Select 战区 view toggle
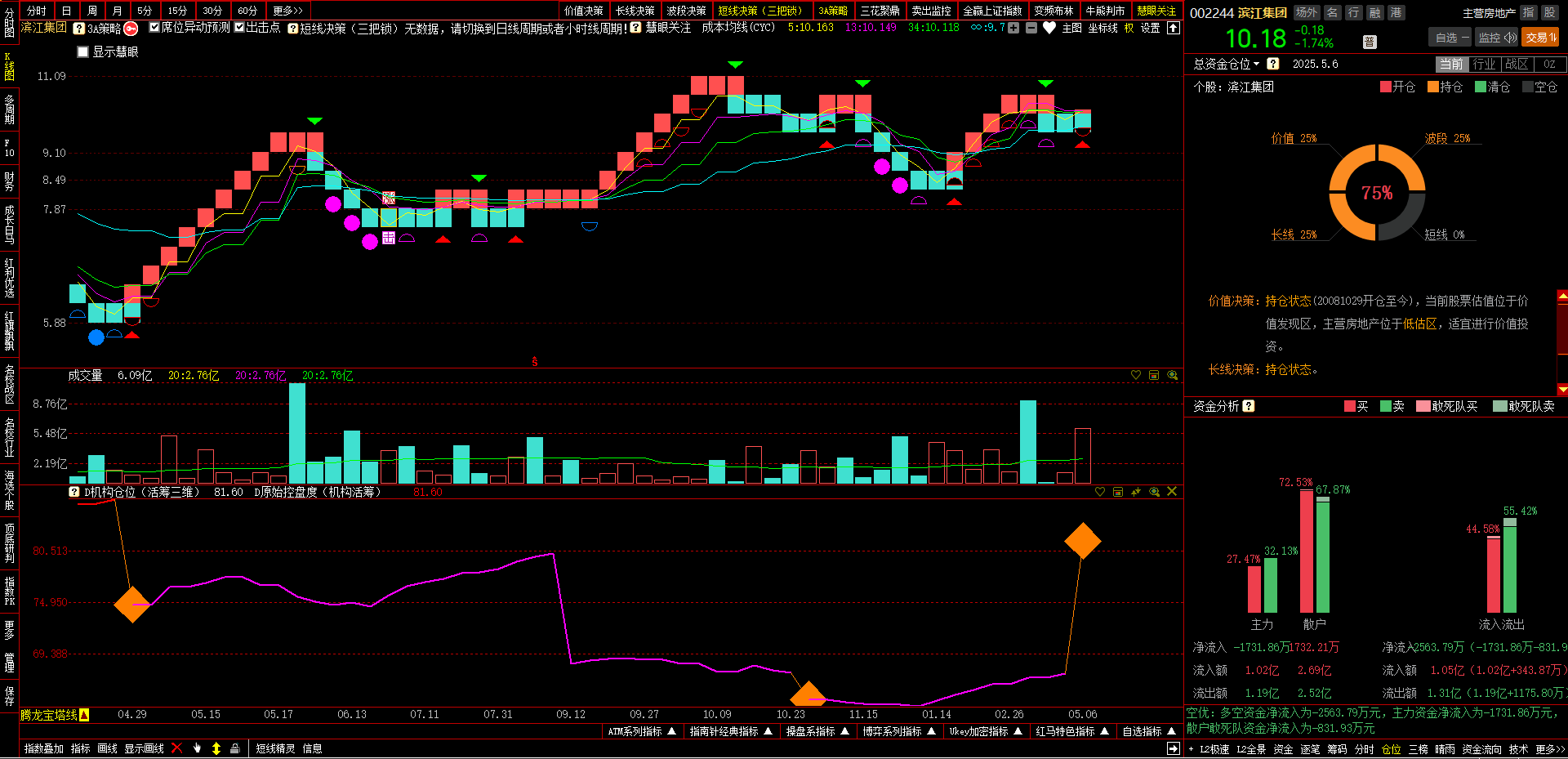Screen dimensions: 1568x759 [1517, 64]
